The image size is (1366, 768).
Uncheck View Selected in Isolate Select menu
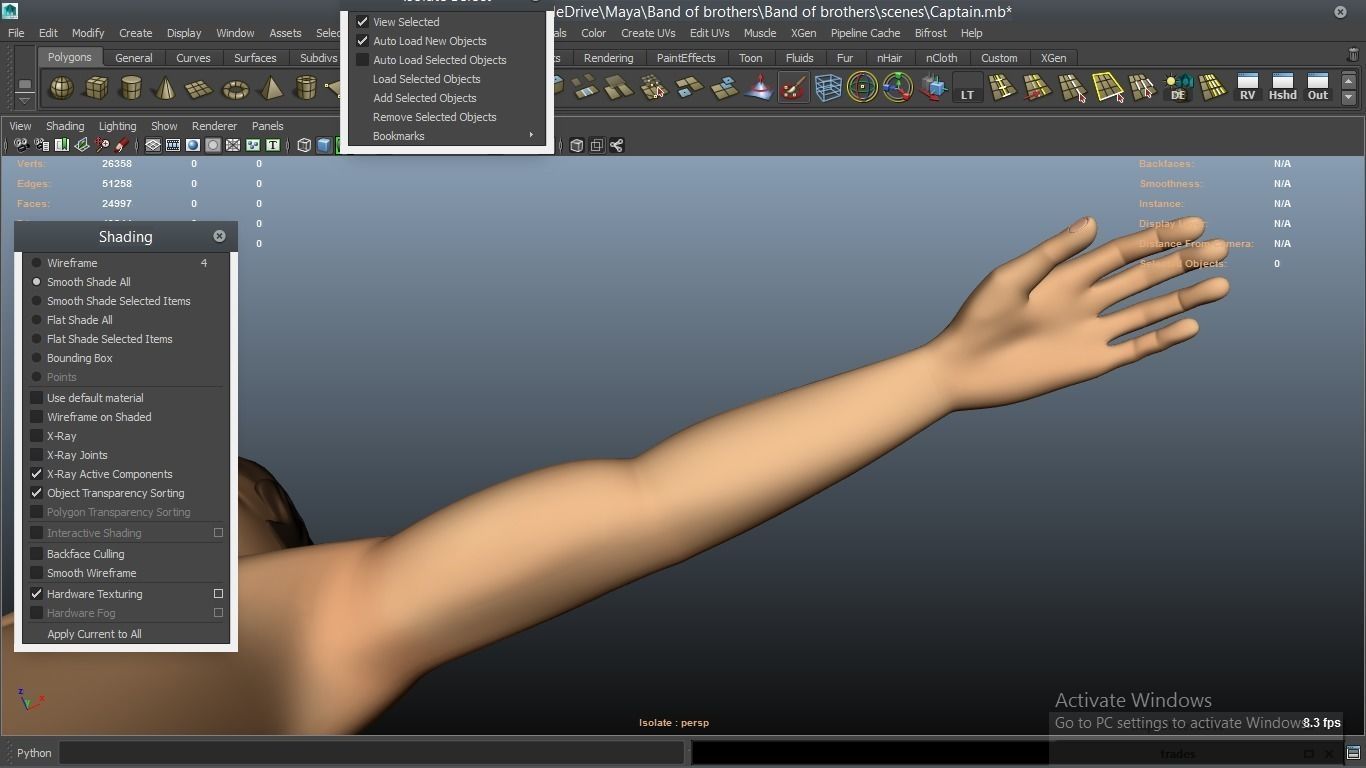click(363, 22)
